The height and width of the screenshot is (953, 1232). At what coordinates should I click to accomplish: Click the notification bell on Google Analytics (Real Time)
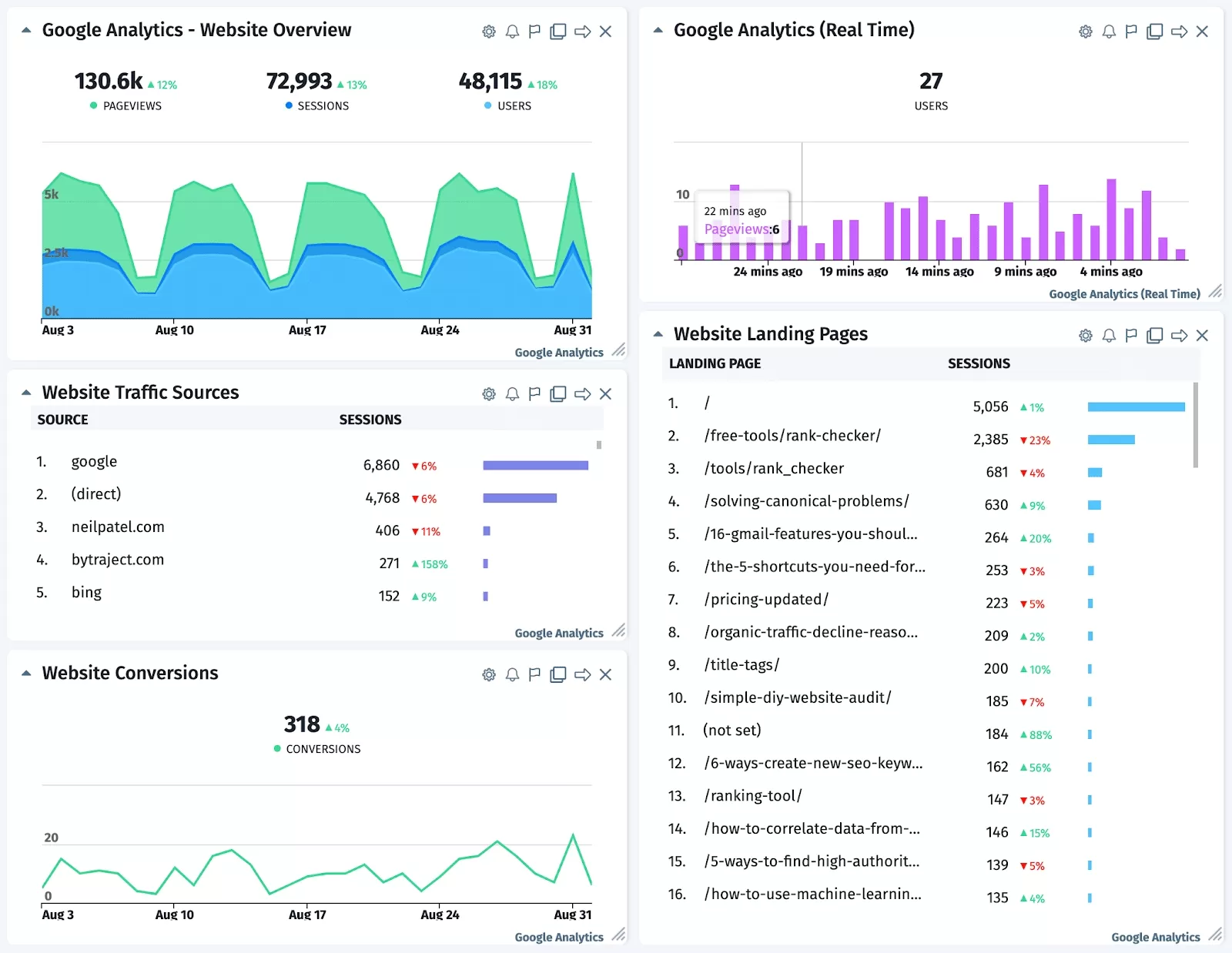(1109, 31)
